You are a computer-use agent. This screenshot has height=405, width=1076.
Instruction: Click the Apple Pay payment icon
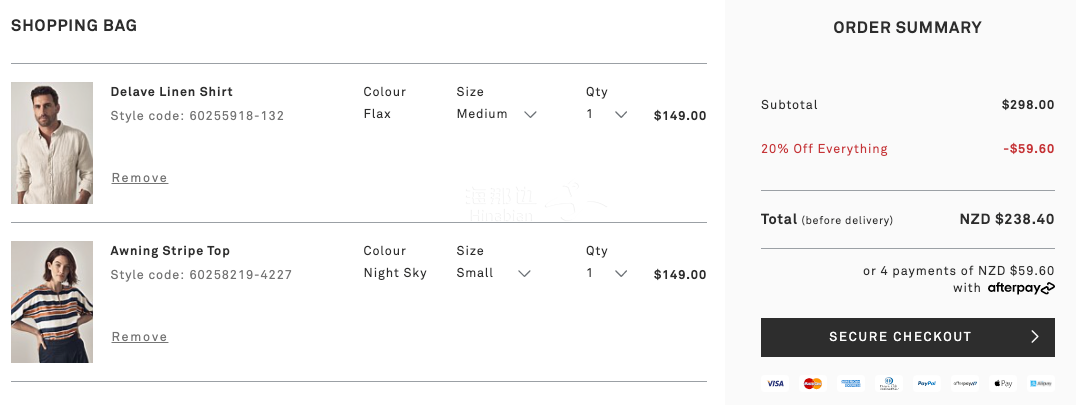point(1003,384)
